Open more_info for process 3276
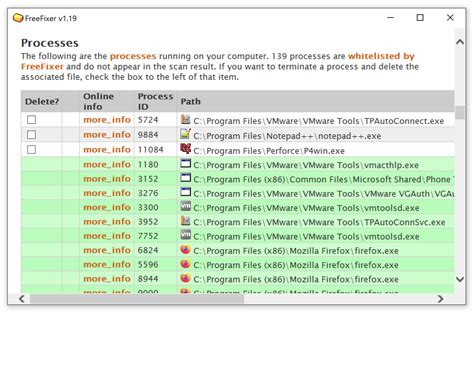Image resolution: width=474 pixels, height=367 pixels. click(x=107, y=193)
